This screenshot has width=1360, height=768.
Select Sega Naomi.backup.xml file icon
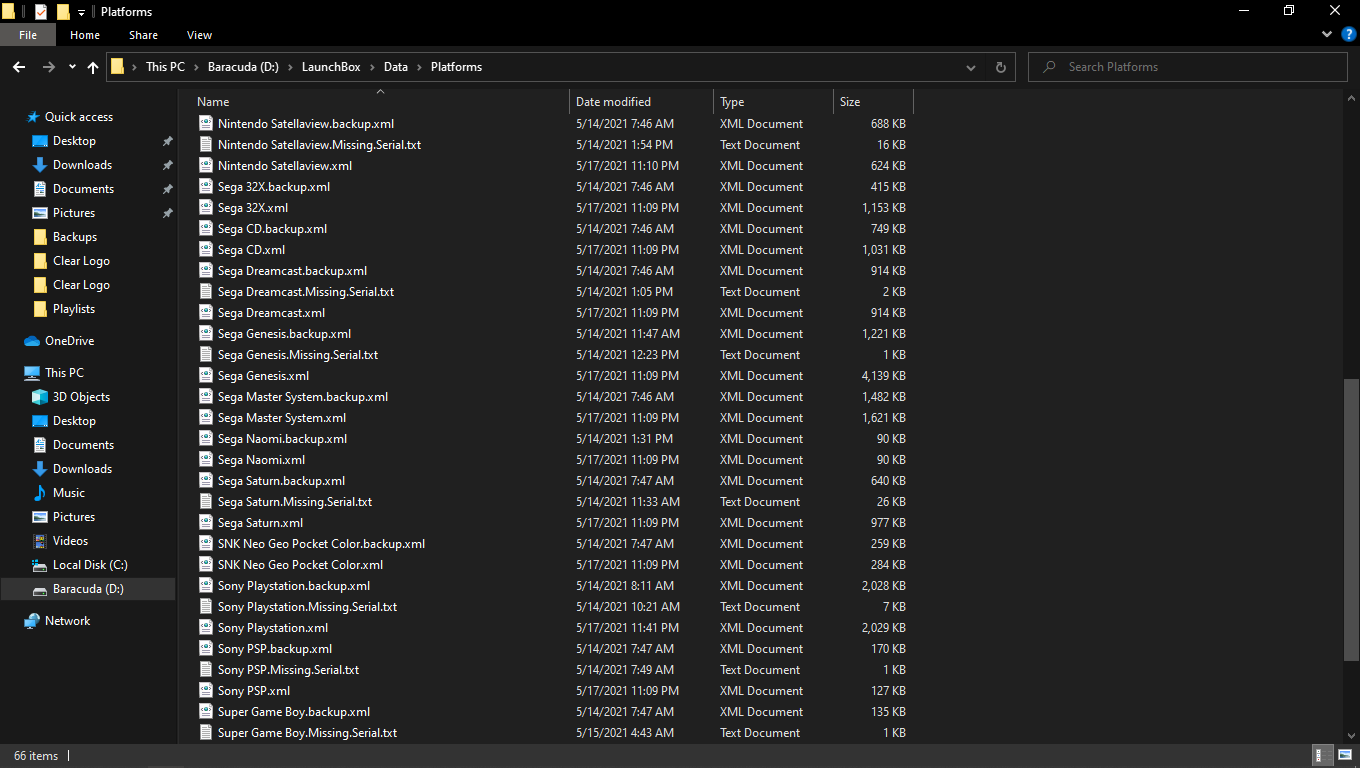point(206,439)
